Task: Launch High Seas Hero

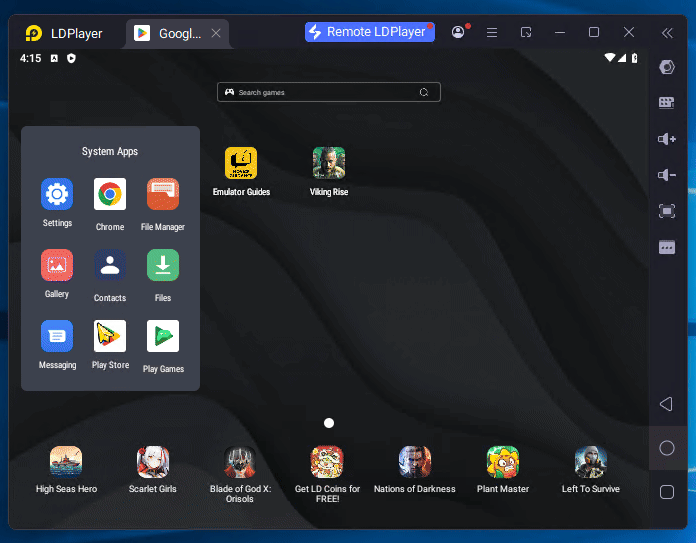Action: tap(66, 462)
